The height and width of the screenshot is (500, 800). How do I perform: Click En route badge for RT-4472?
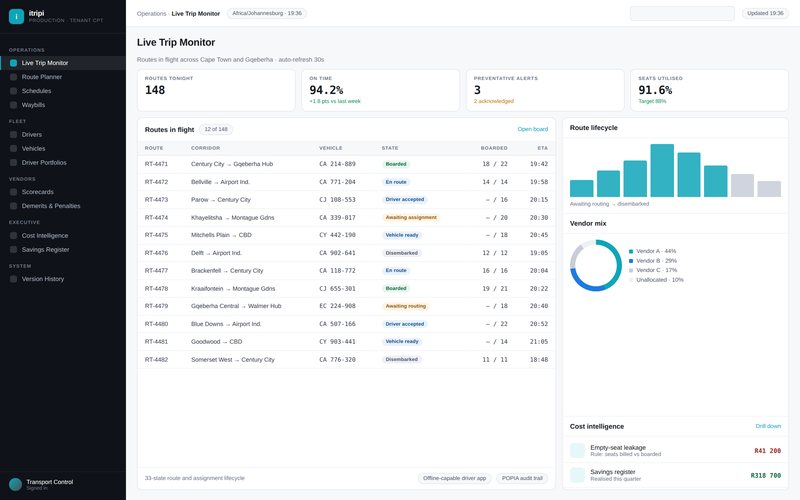click(x=396, y=182)
